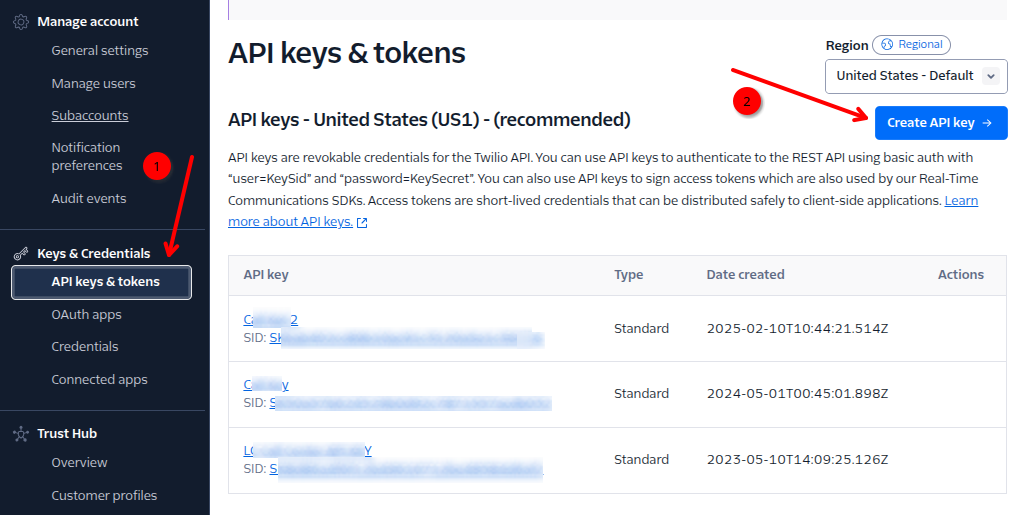Navigate to OAuth apps
Screen dimensions: 1016x515
click(x=86, y=315)
